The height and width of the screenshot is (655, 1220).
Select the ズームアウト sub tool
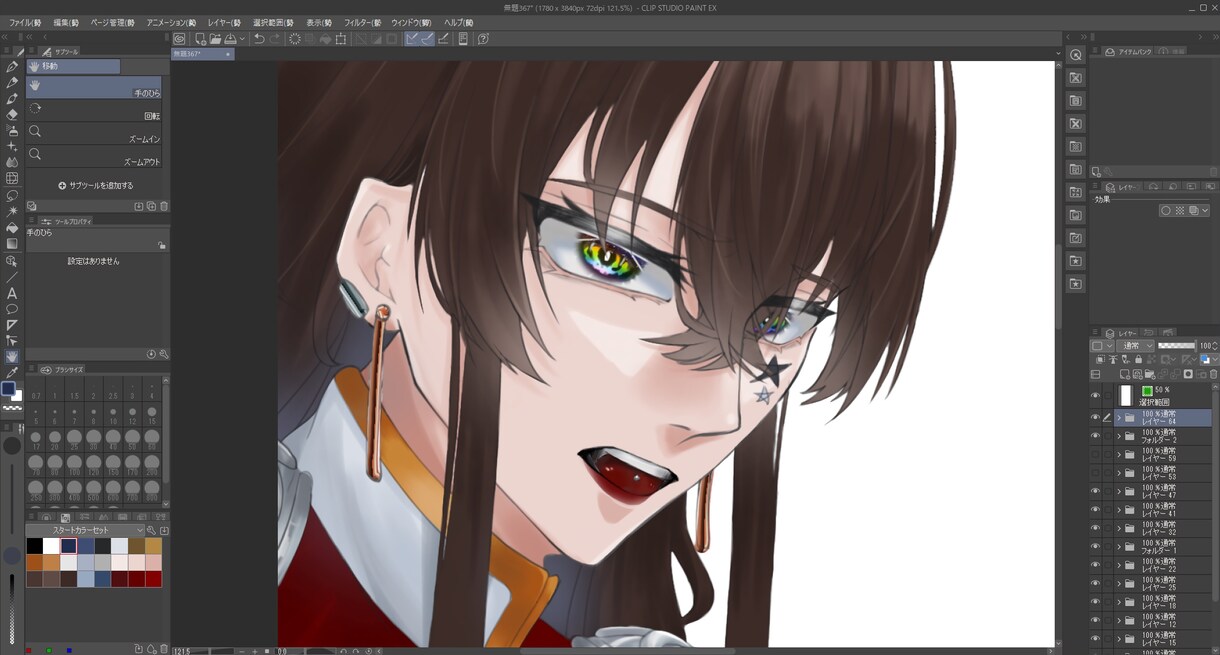[x=93, y=155]
